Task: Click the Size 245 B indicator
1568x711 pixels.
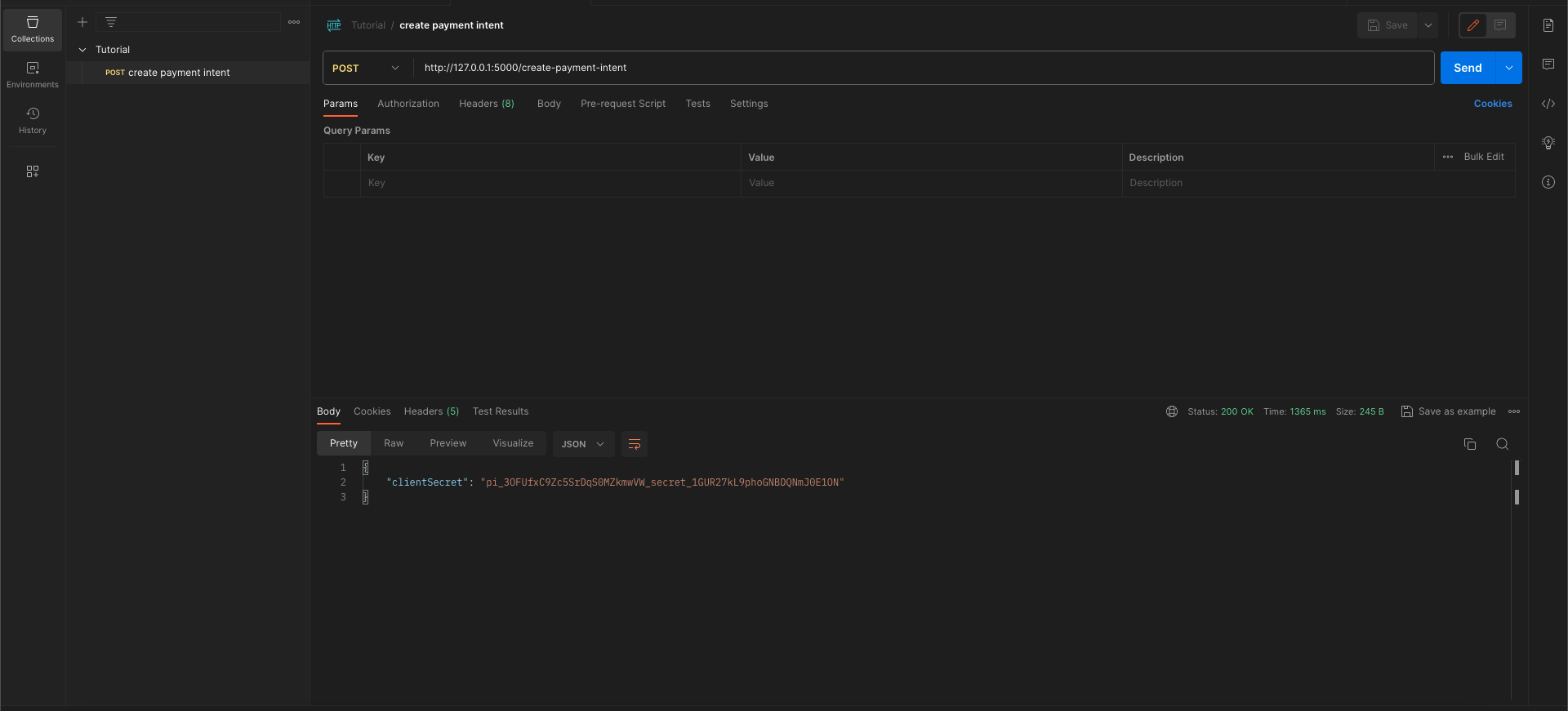Action: click(1360, 411)
